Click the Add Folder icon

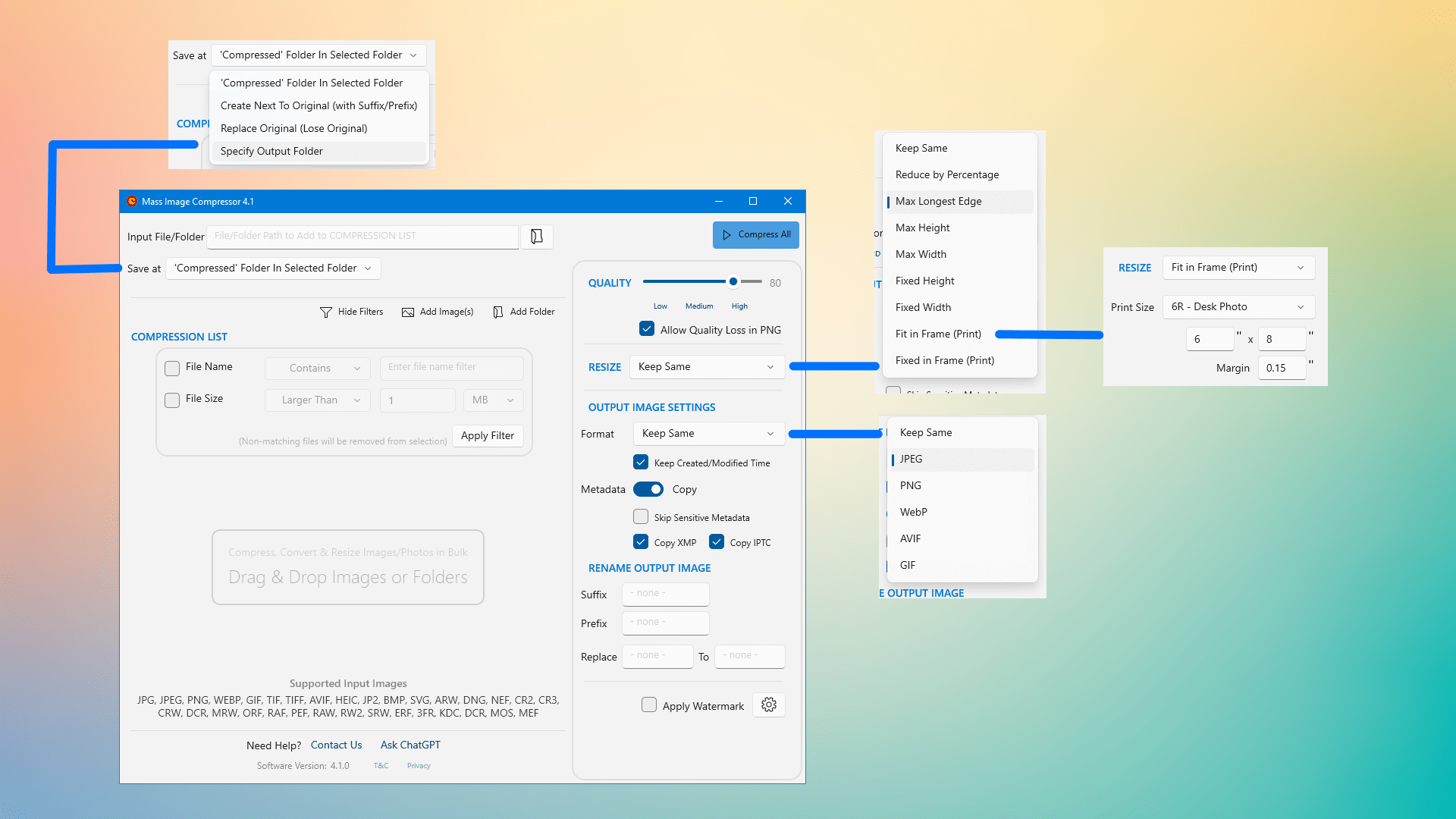click(x=498, y=312)
